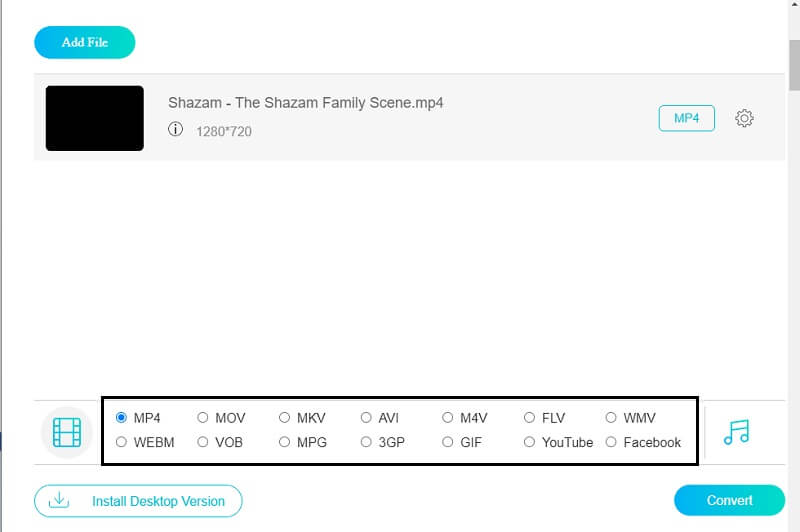Image resolution: width=800 pixels, height=532 pixels.
Task: Select GIF as the output format
Action: coord(448,442)
